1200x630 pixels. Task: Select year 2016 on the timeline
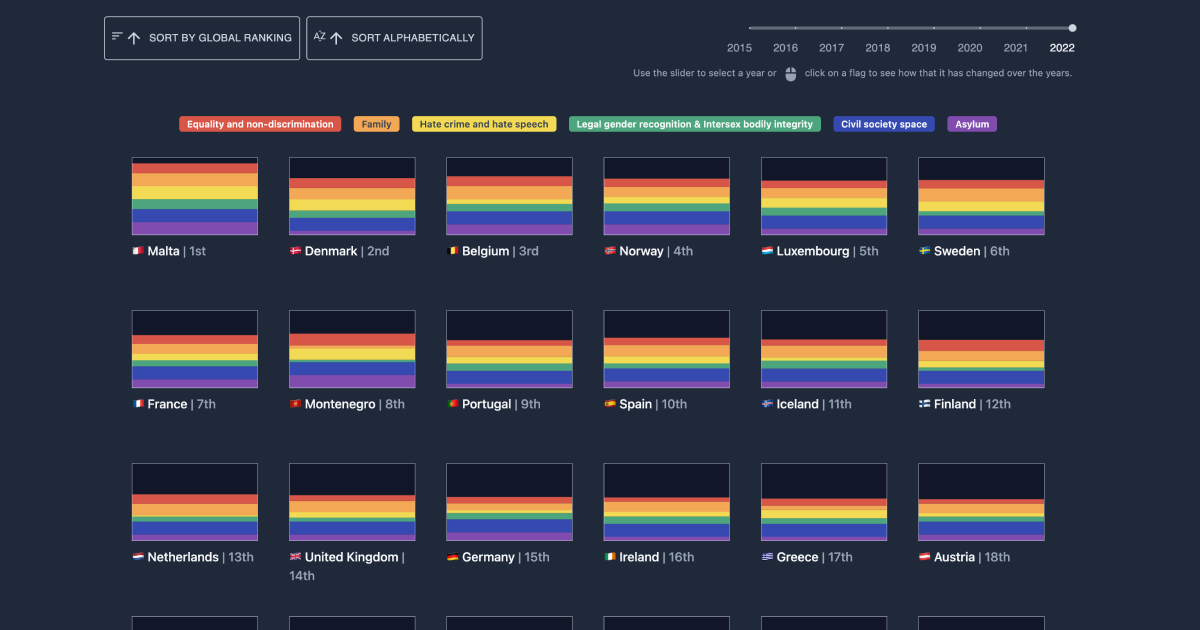pos(785,47)
